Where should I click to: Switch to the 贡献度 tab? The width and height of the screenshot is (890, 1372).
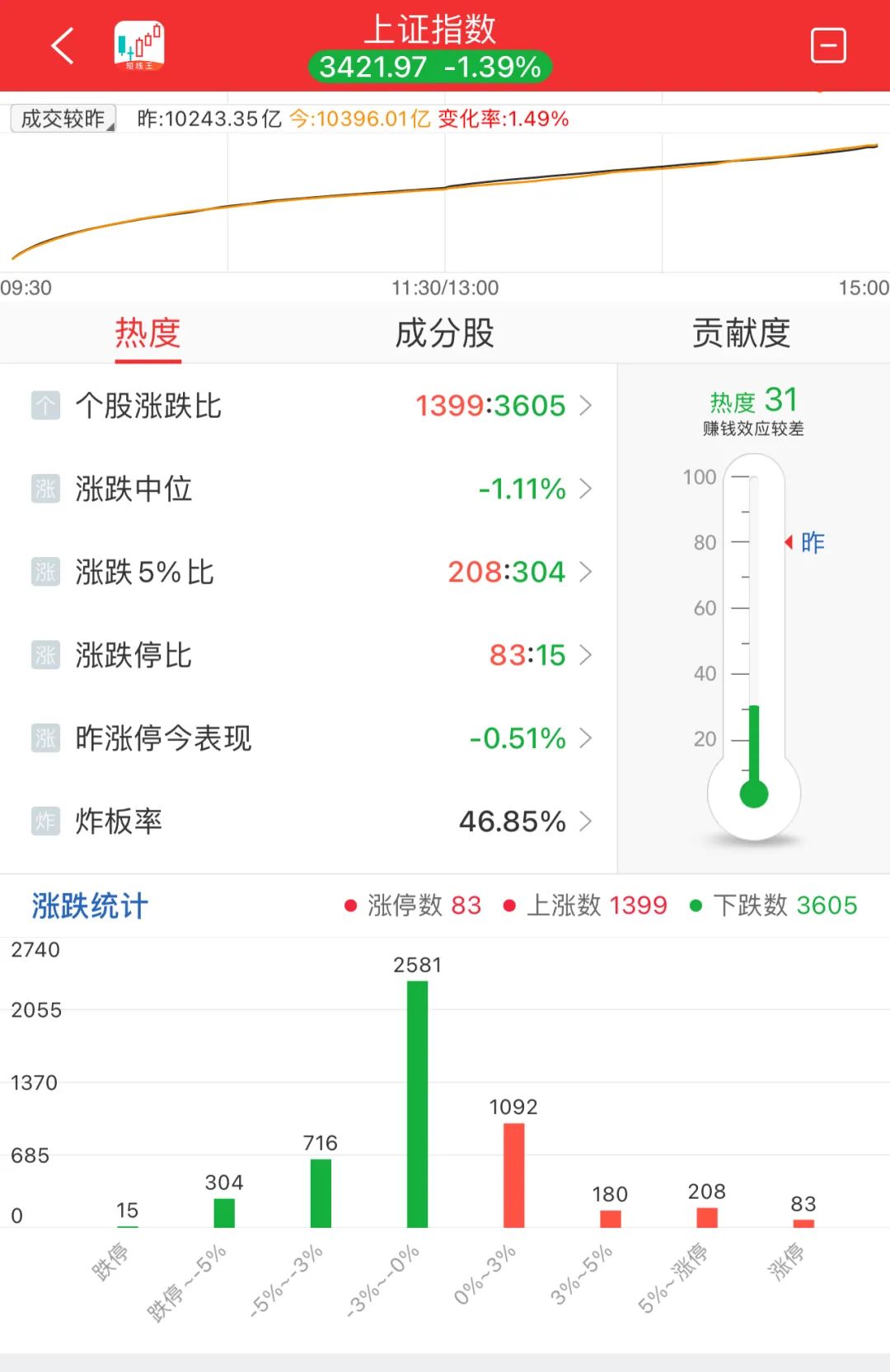point(742,334)
